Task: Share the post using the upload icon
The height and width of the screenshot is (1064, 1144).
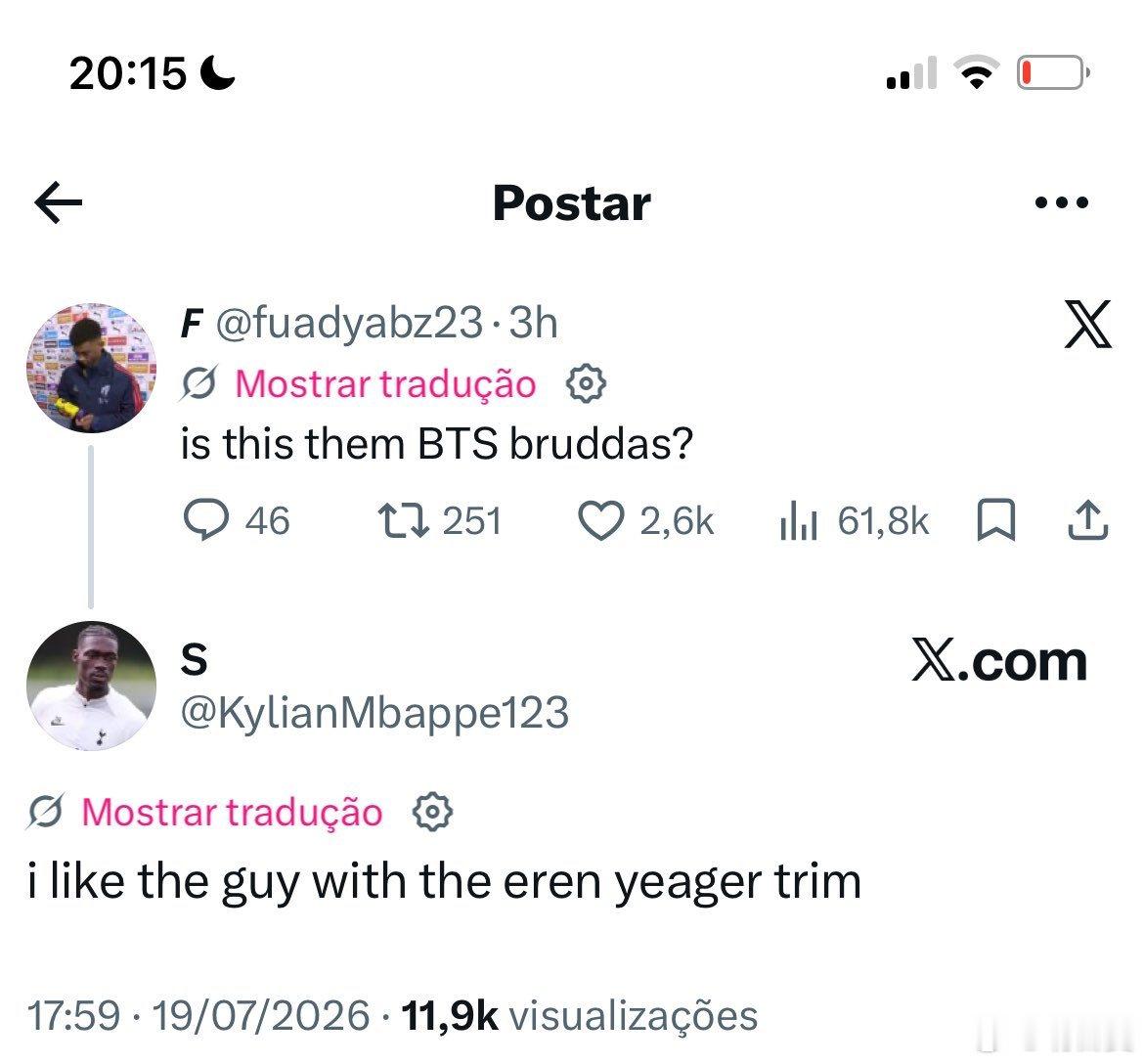Action: click(x=1088, y=520)
